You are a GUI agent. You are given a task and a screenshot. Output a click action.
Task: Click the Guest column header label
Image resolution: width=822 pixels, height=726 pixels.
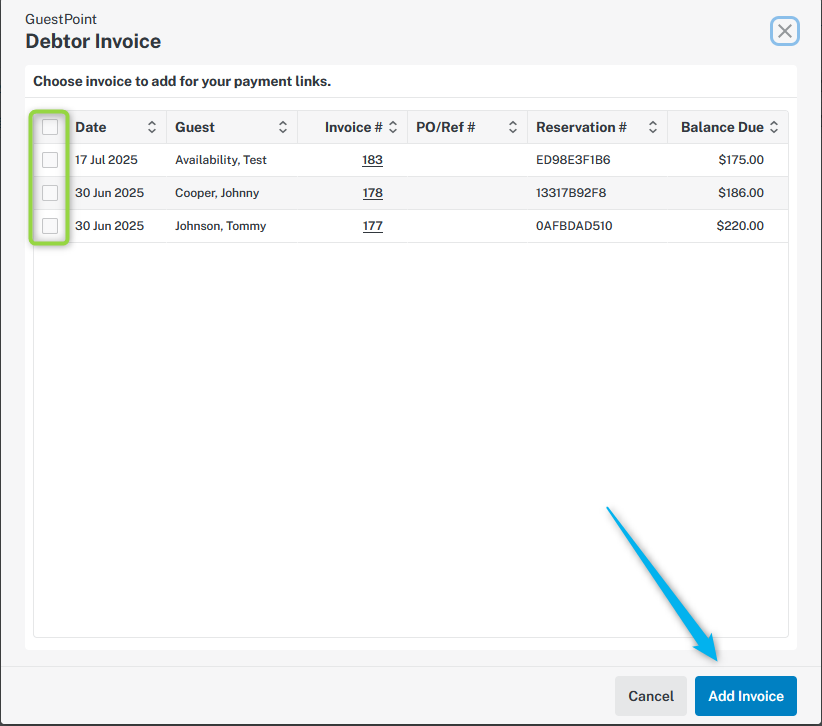(x=195, y=127)
